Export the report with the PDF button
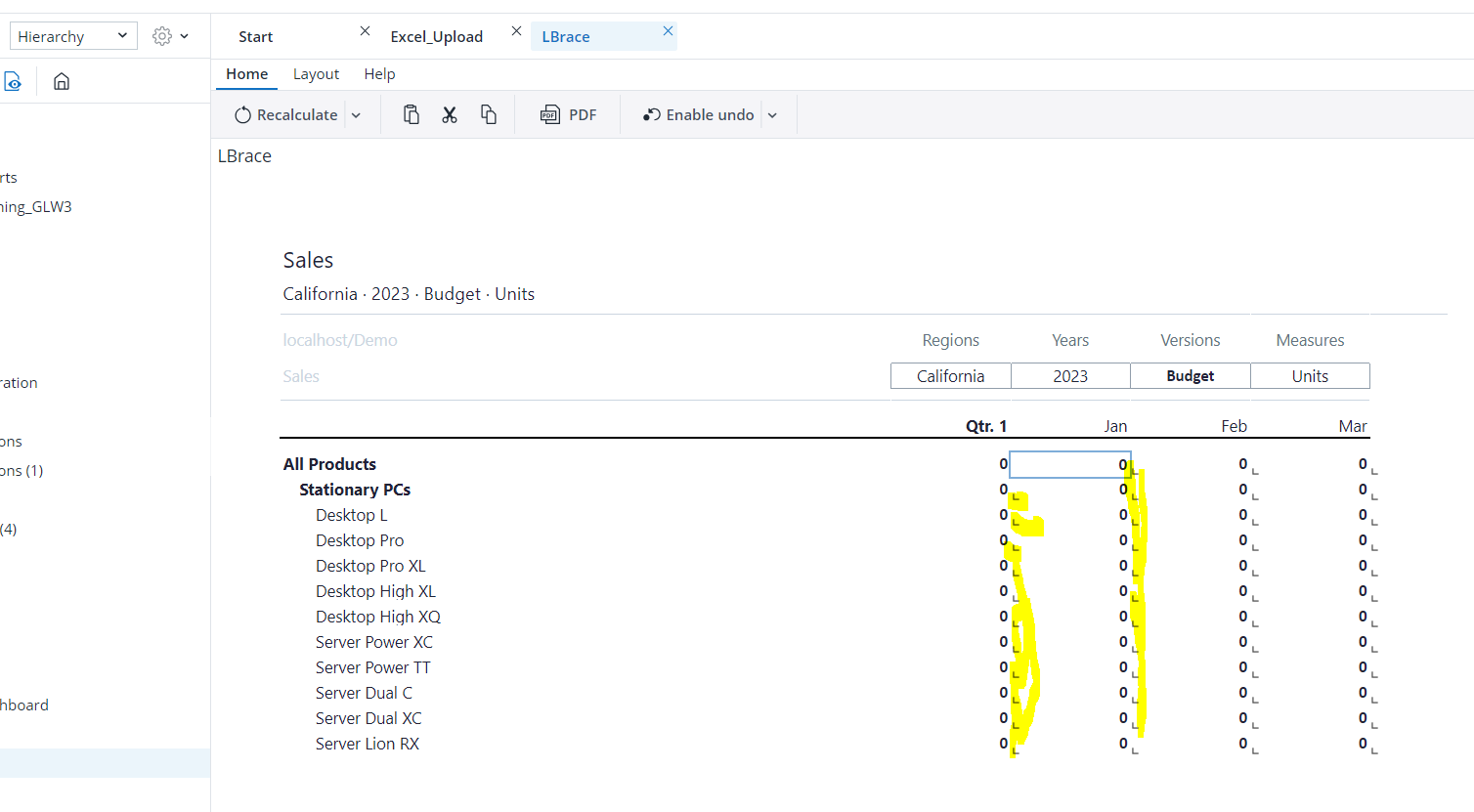 pos(568,115)
